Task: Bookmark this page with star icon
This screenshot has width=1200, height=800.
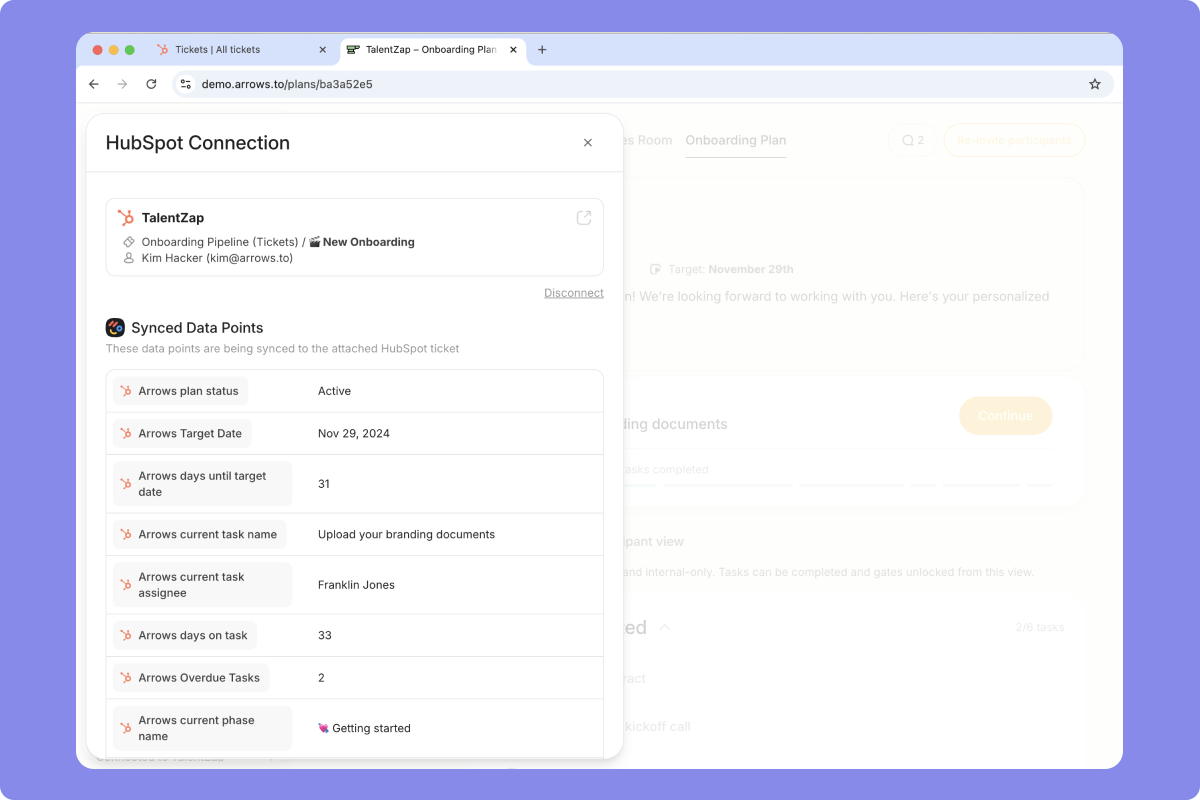Action: click(x=1095, y=84)
